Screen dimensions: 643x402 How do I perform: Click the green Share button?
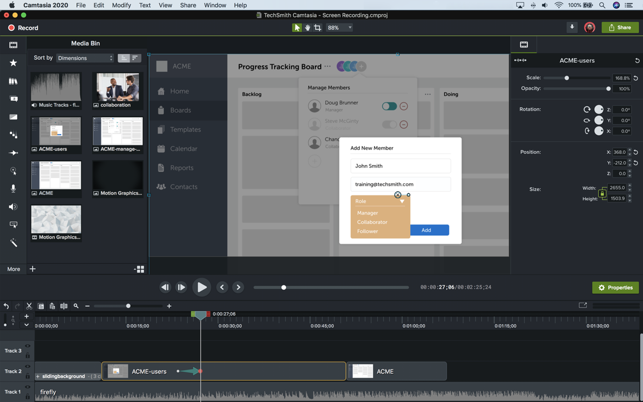(620, 27)
